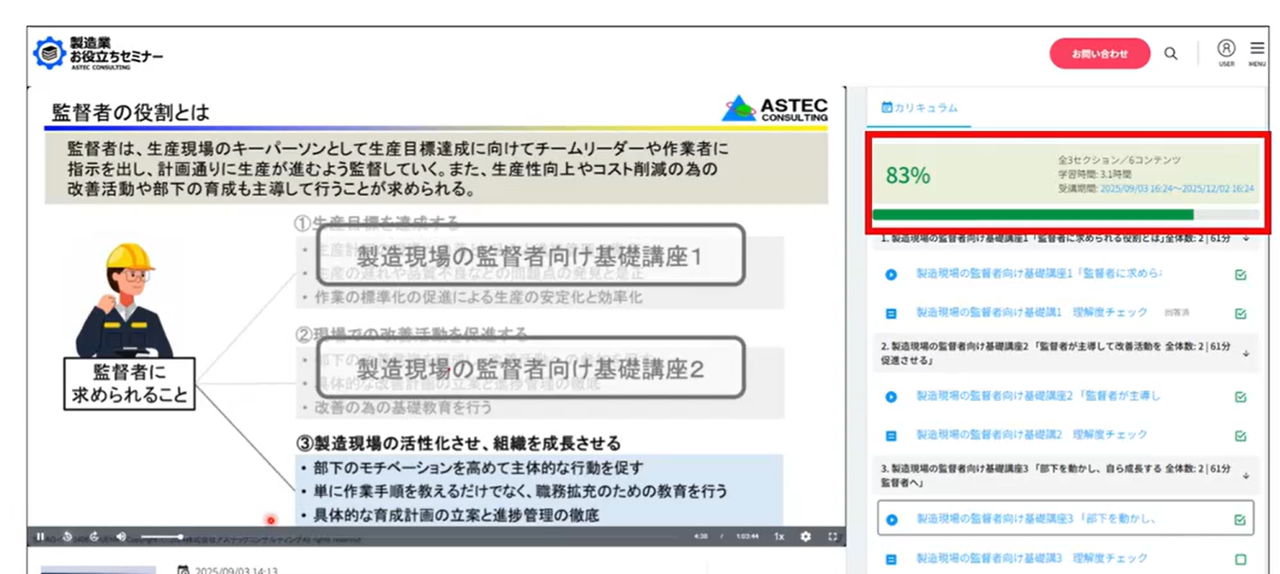Screen dimensions: 1280x574
Task: Open the search magnifier icon
Action: click(x=1171, y=54)
